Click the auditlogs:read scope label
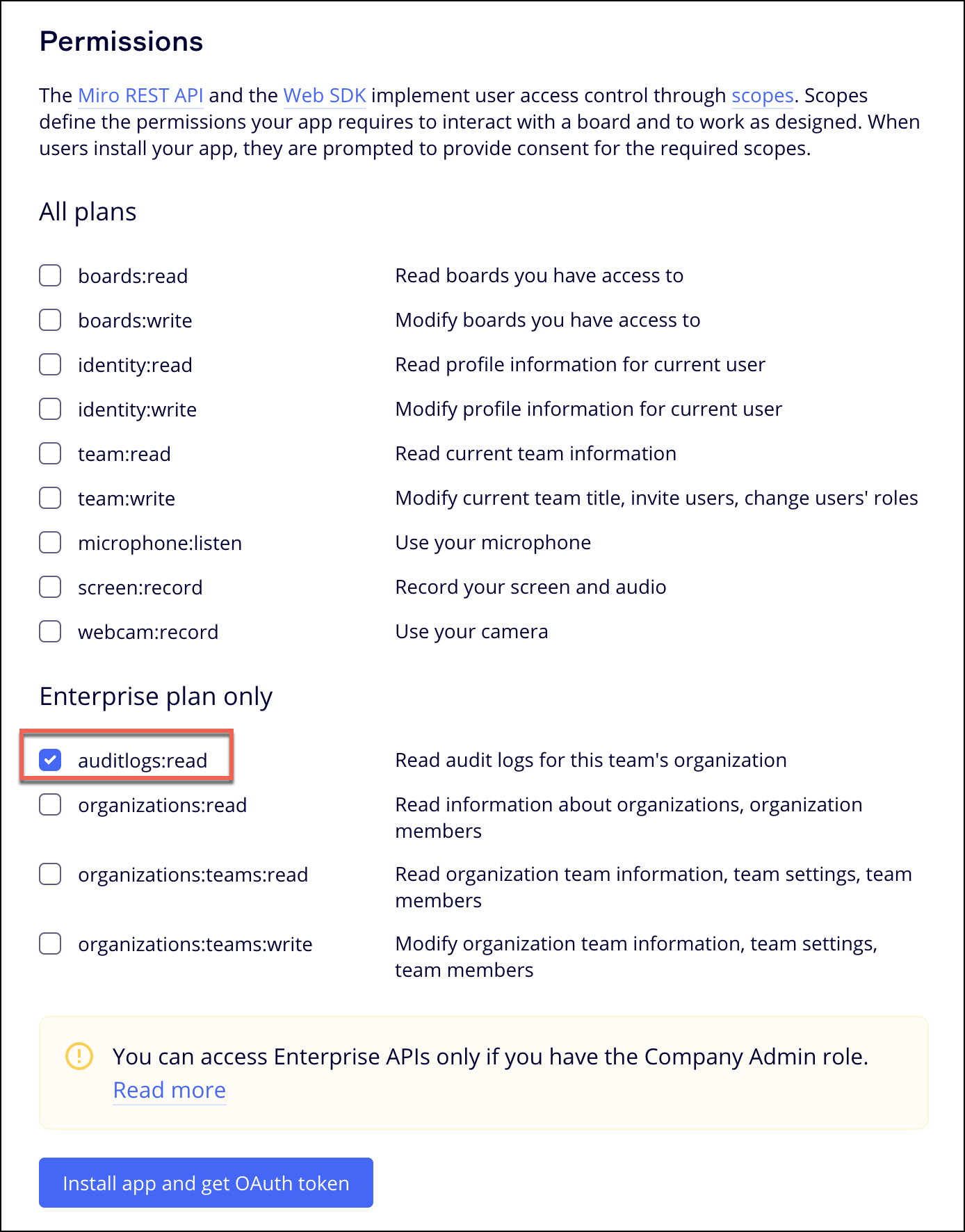 pos(143,761)
